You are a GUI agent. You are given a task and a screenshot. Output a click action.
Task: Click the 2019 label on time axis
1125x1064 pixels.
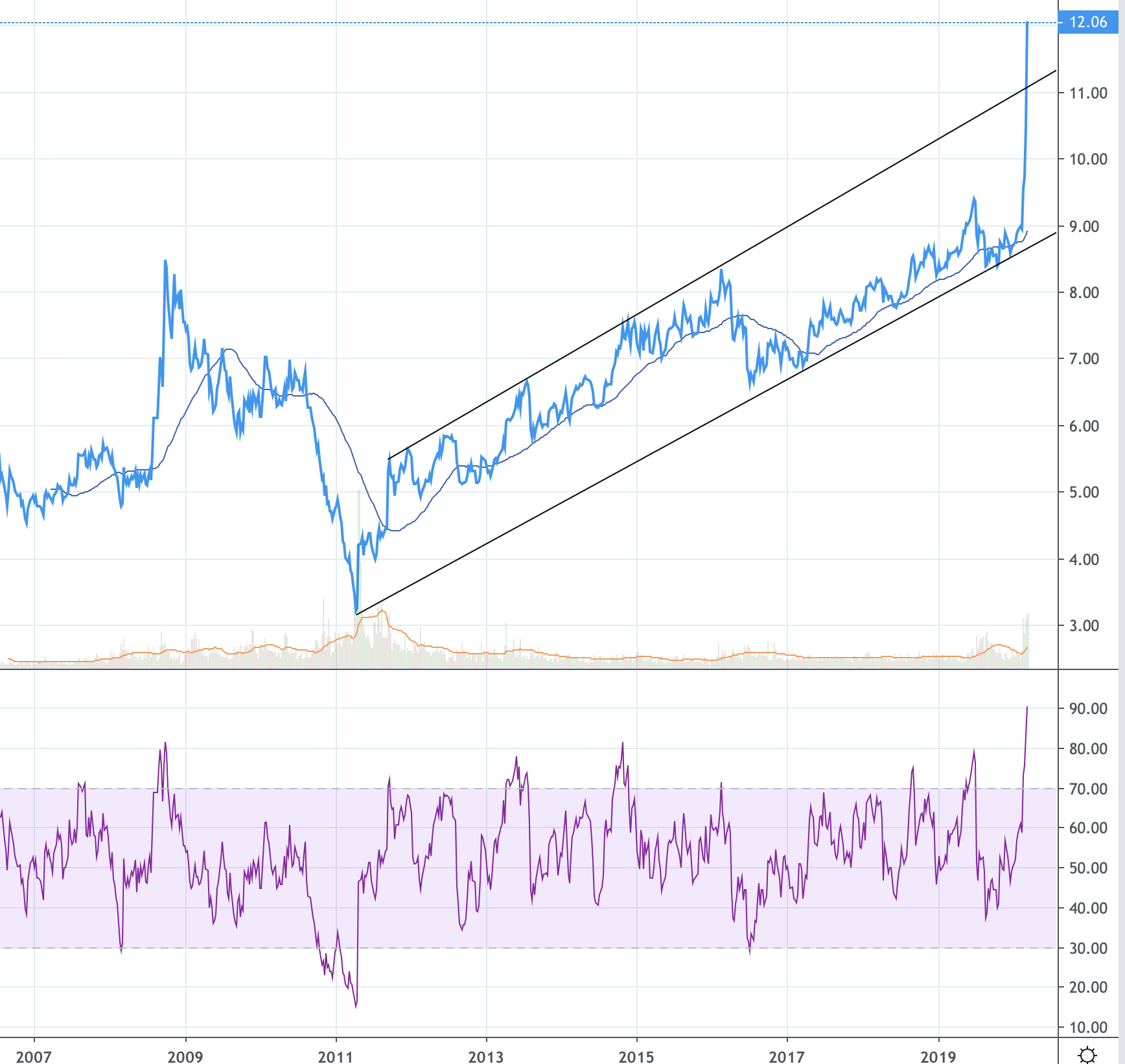[938, 1057]
